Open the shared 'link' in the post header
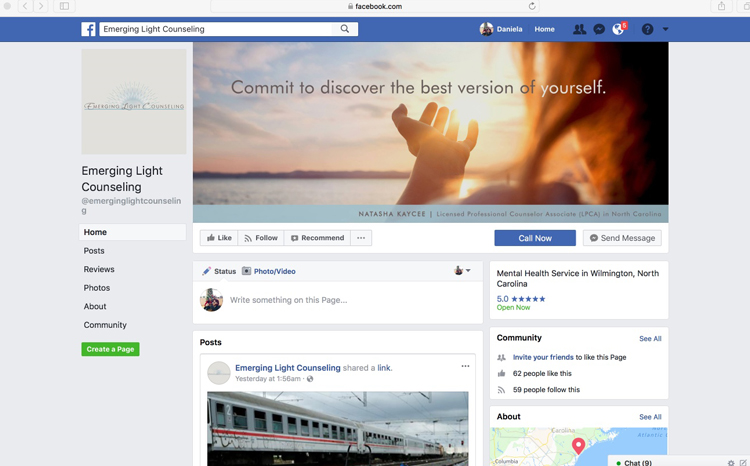The width and height of the screenshot is (750, 466). coord(384,368)
